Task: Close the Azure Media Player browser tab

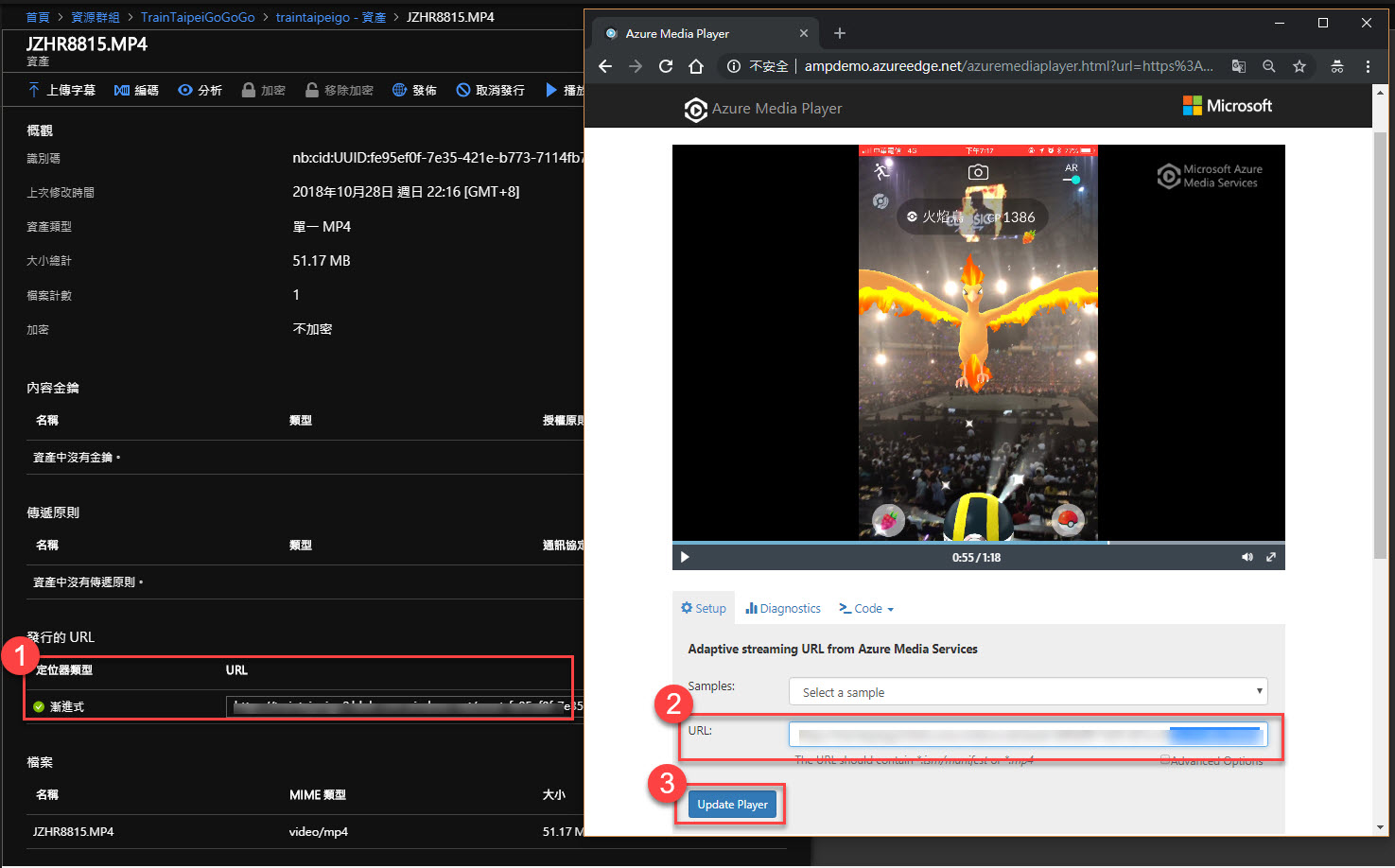Action: [803, 33]
